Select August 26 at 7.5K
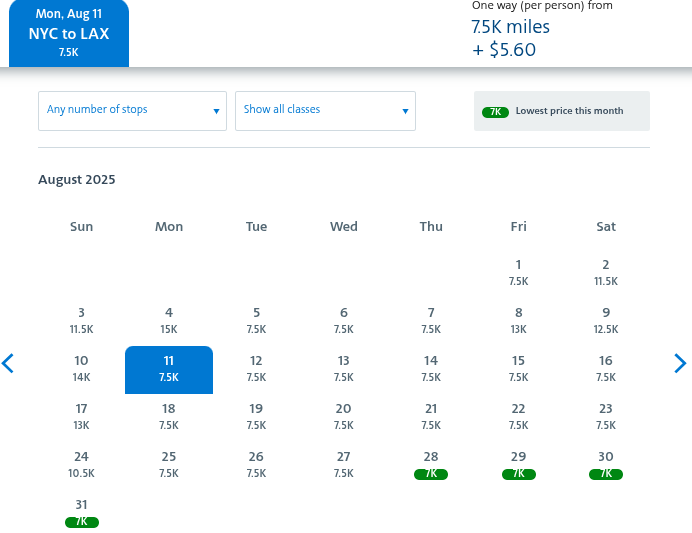 pos(256,466)
